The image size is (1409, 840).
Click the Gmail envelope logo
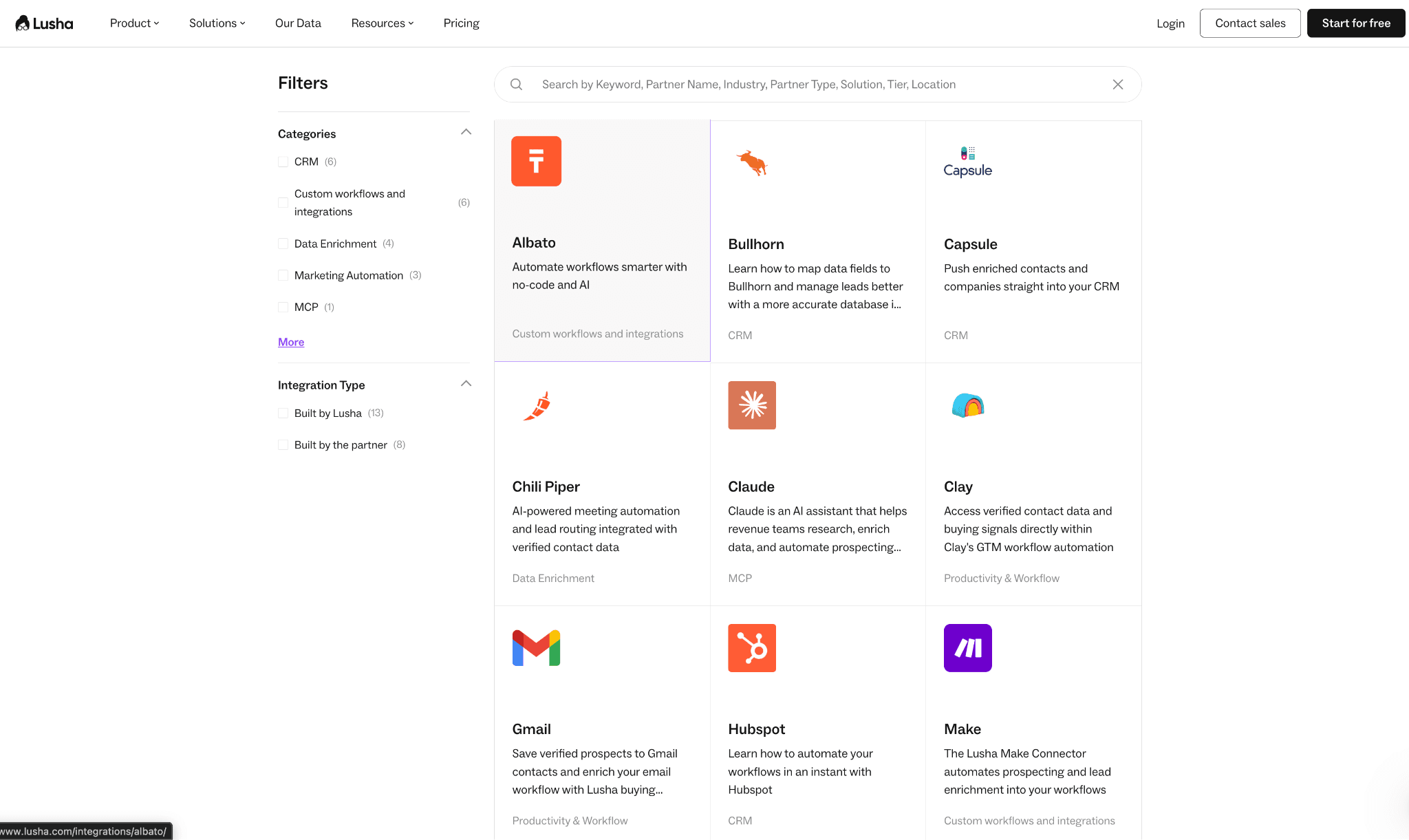click(x=536, y=648)
